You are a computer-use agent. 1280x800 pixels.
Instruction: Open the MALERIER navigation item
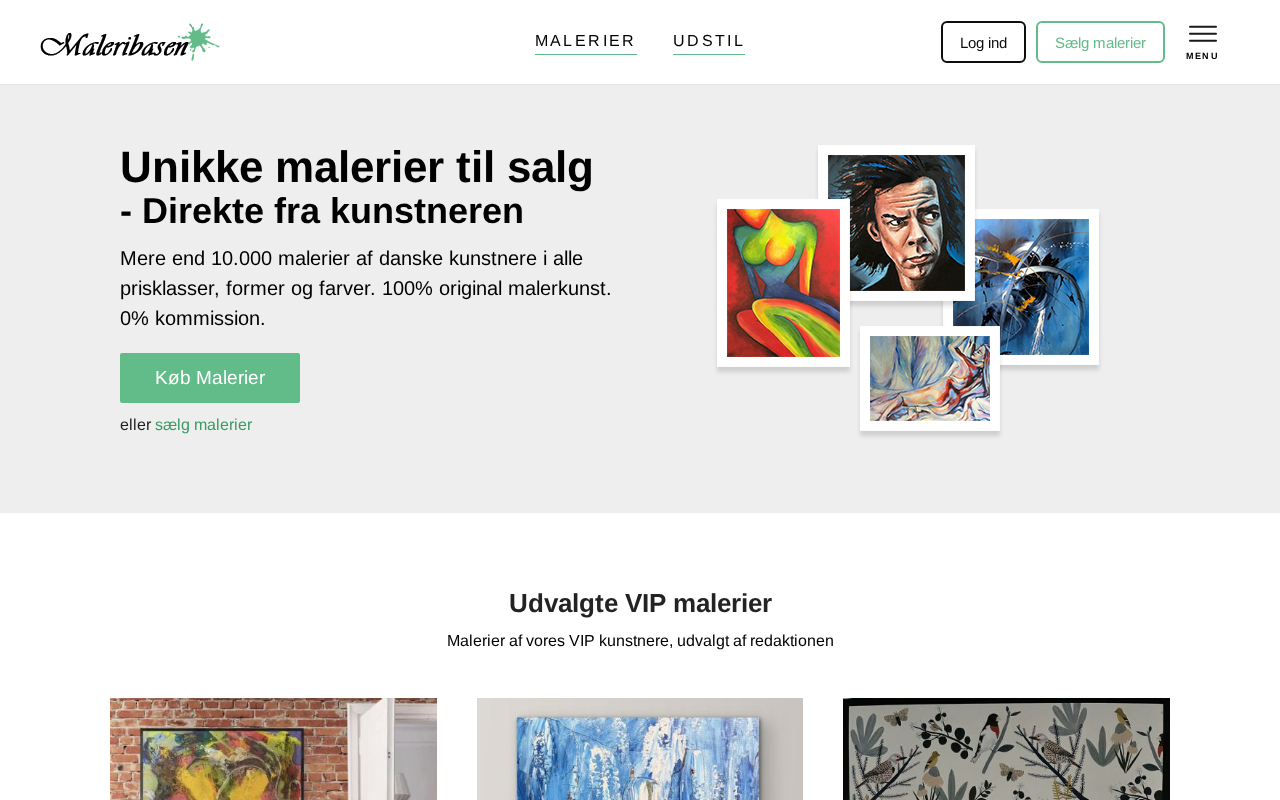[585, 42]
